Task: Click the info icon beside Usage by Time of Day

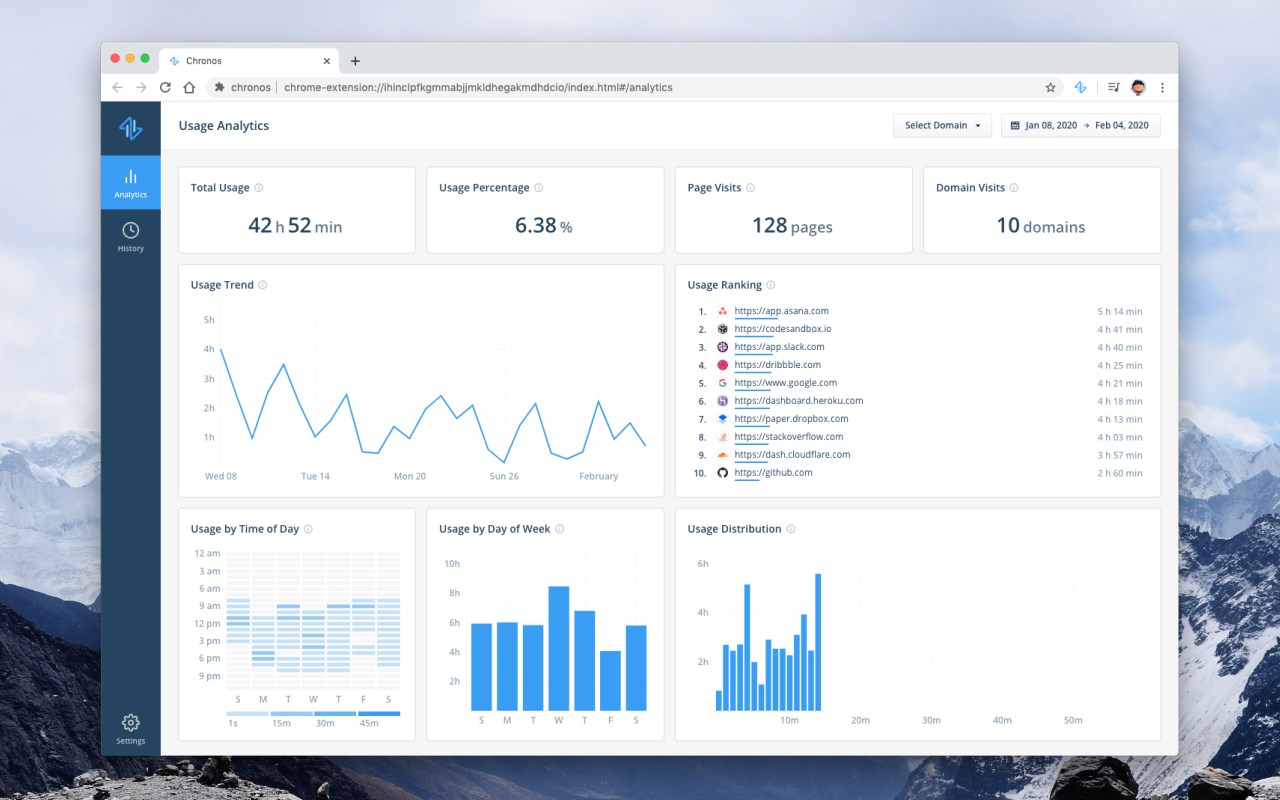Action: (x=308, y=529)
